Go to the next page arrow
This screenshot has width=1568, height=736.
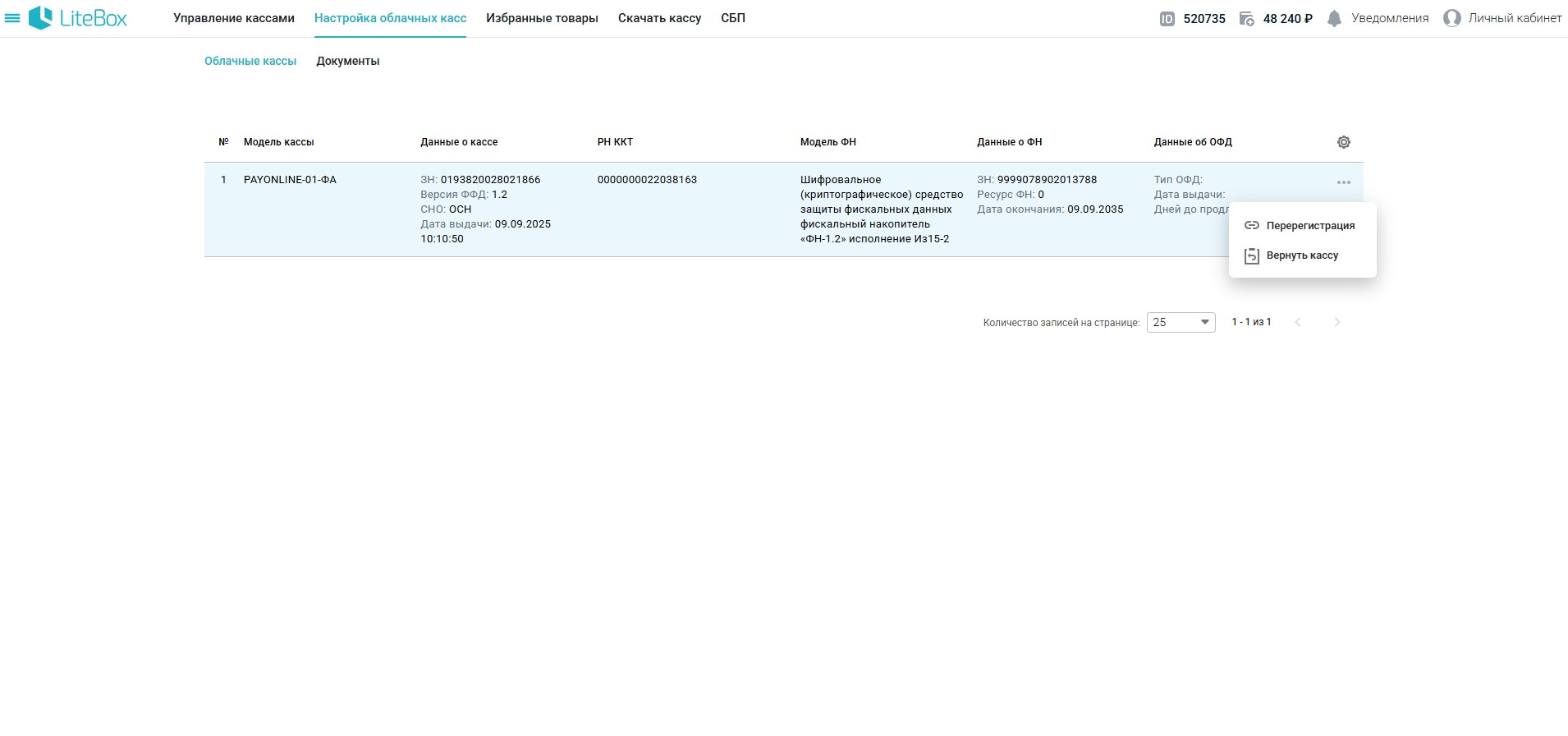pyautogui.click(x=1336, y=322)
